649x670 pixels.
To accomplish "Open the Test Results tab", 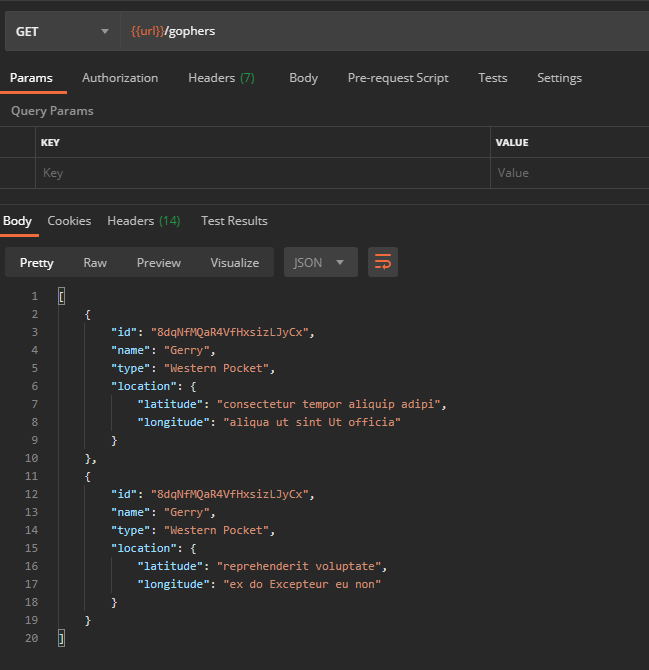I will (x=234, y=221).
